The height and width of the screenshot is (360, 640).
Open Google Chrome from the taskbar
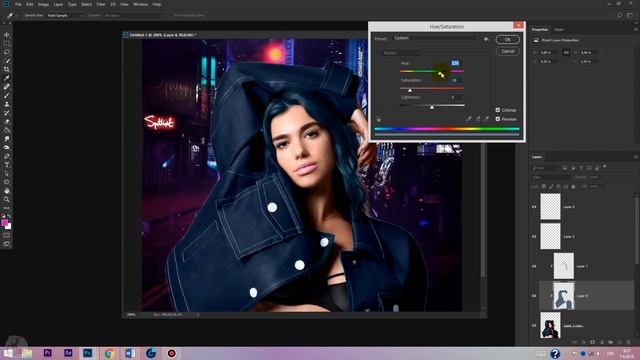tap(109, 353)
